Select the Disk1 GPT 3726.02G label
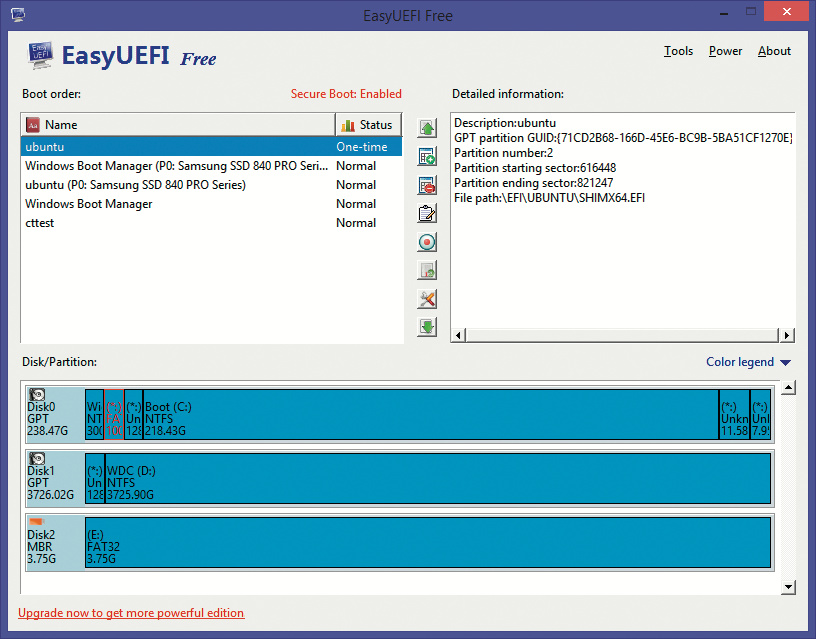816x639 pixels. point(55,479)
